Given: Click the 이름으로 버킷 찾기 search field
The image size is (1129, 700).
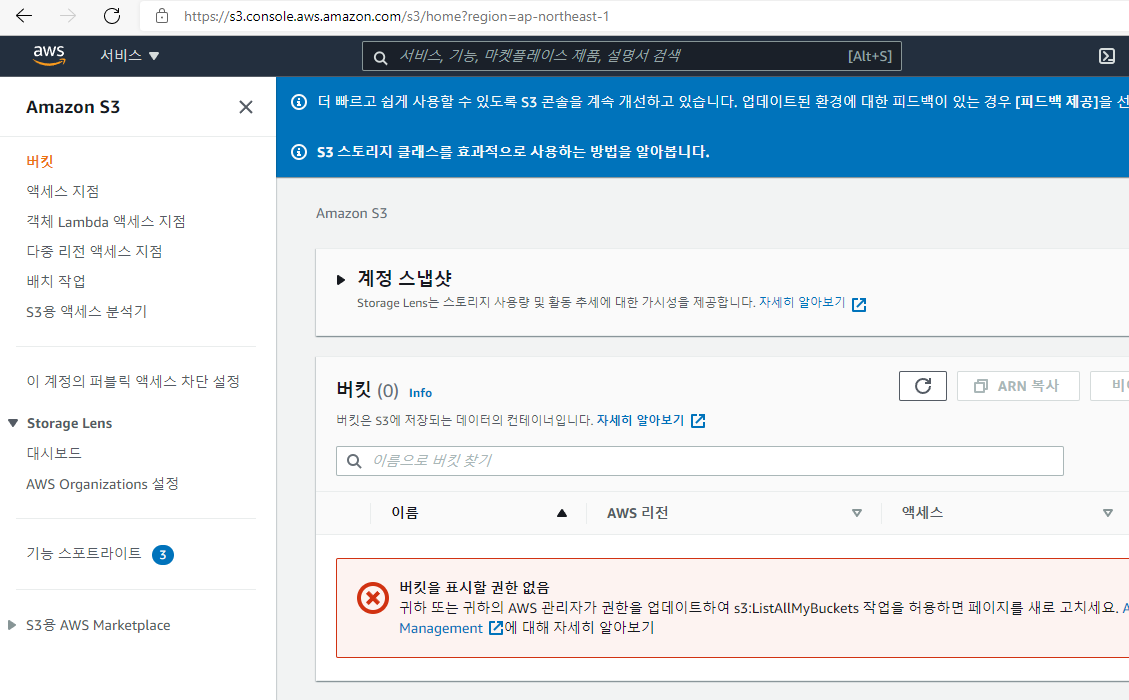Looking at the screenshot, I should [x=700, y=461].
